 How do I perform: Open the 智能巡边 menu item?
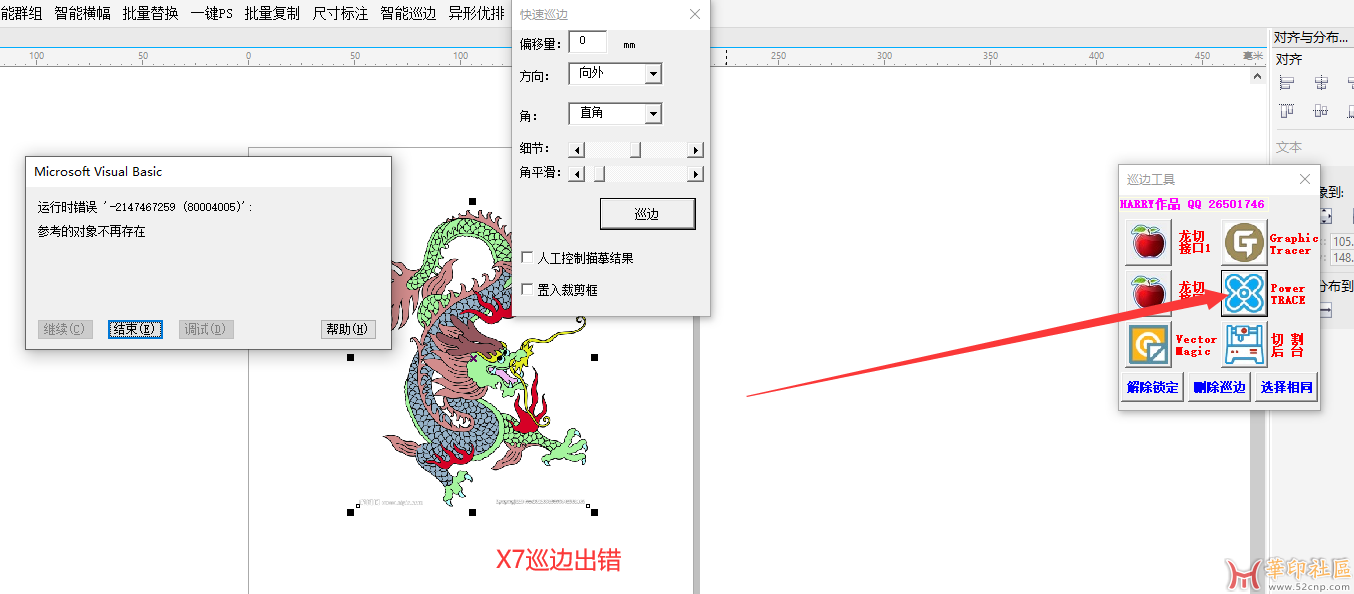[408, 13]
